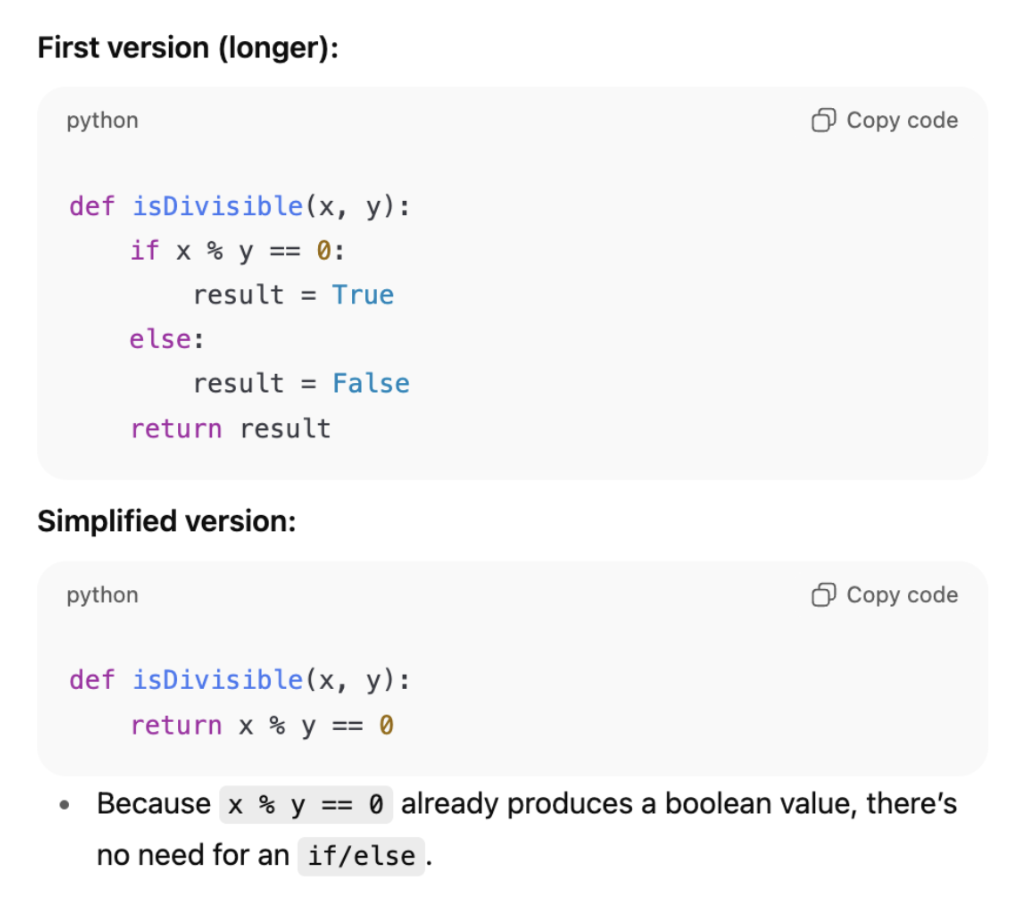Click "Simplified version:" heading

click(167, 521)
